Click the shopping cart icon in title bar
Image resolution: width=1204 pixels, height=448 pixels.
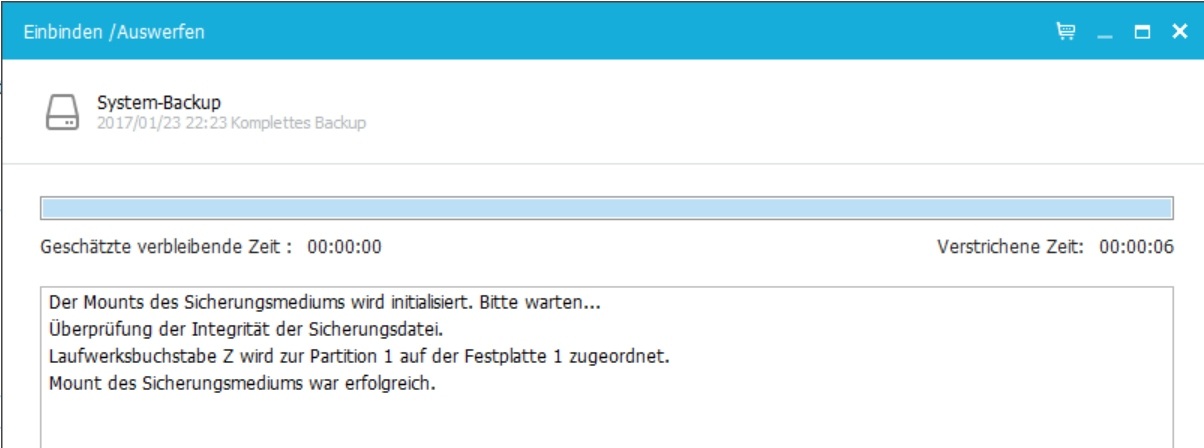coord(1066,32)
